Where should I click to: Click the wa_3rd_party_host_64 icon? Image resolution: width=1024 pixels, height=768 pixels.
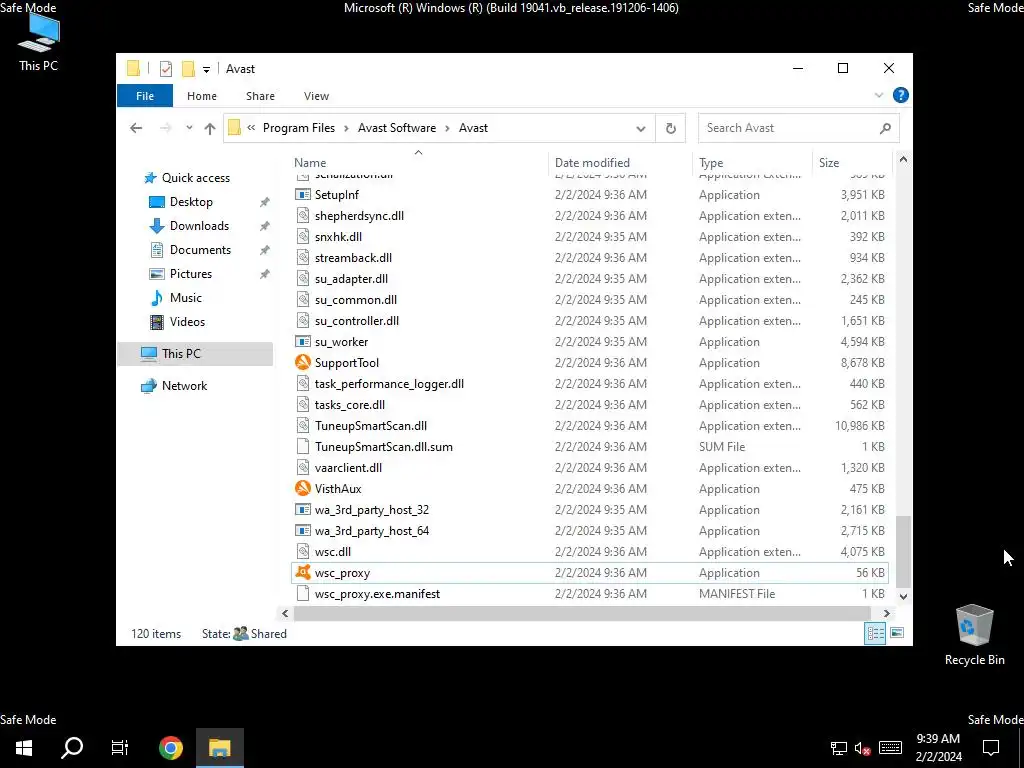pyautogui.click(x=302, y=530)
